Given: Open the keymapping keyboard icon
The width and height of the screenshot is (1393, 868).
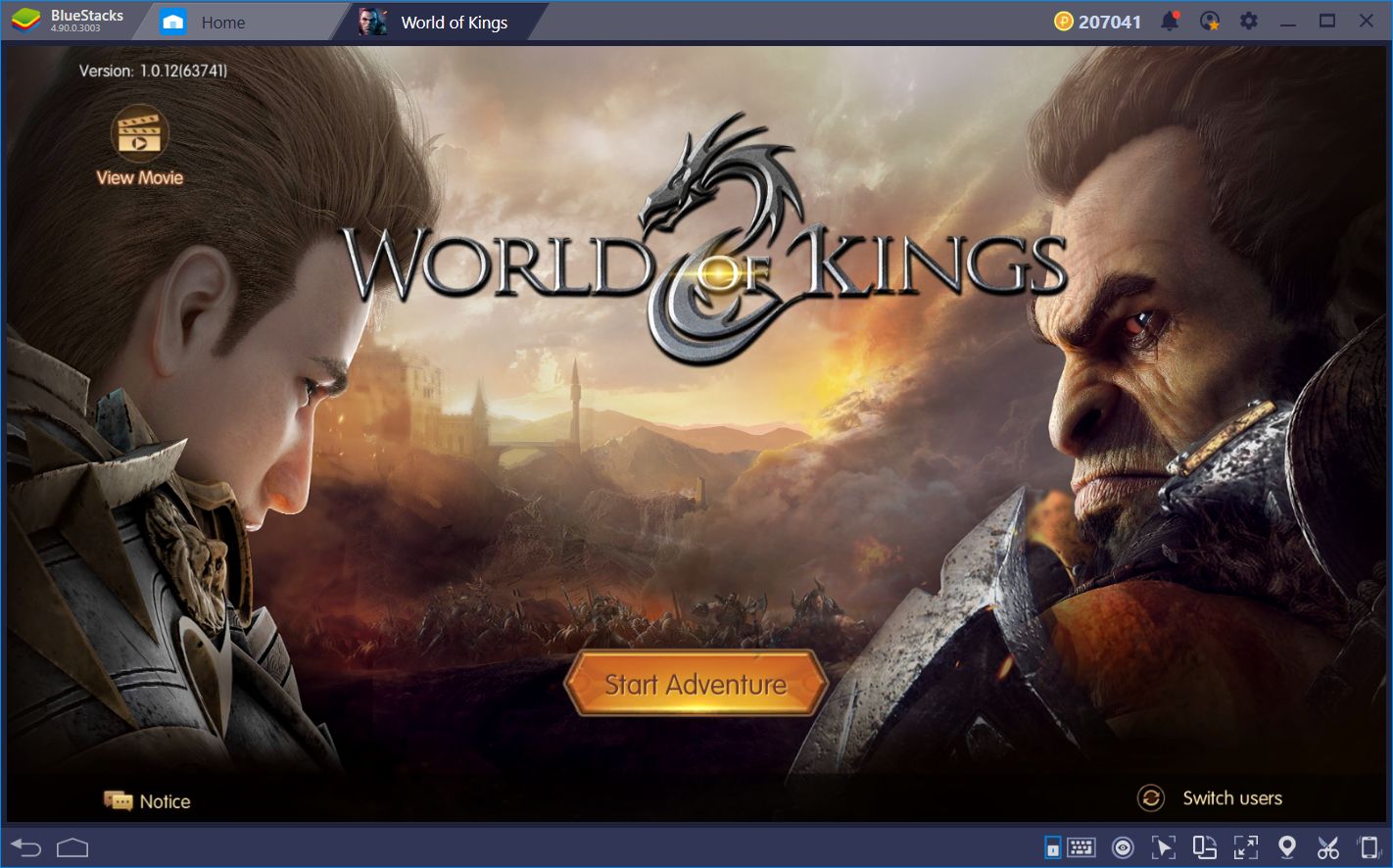Looking at the screenshot, I should click(x=1081, y=846).
